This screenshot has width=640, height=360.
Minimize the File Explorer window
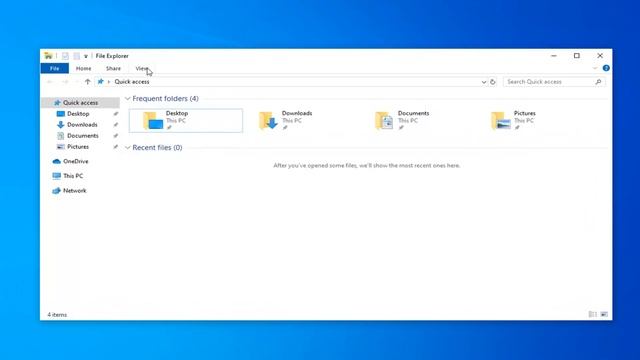(554, 56)
